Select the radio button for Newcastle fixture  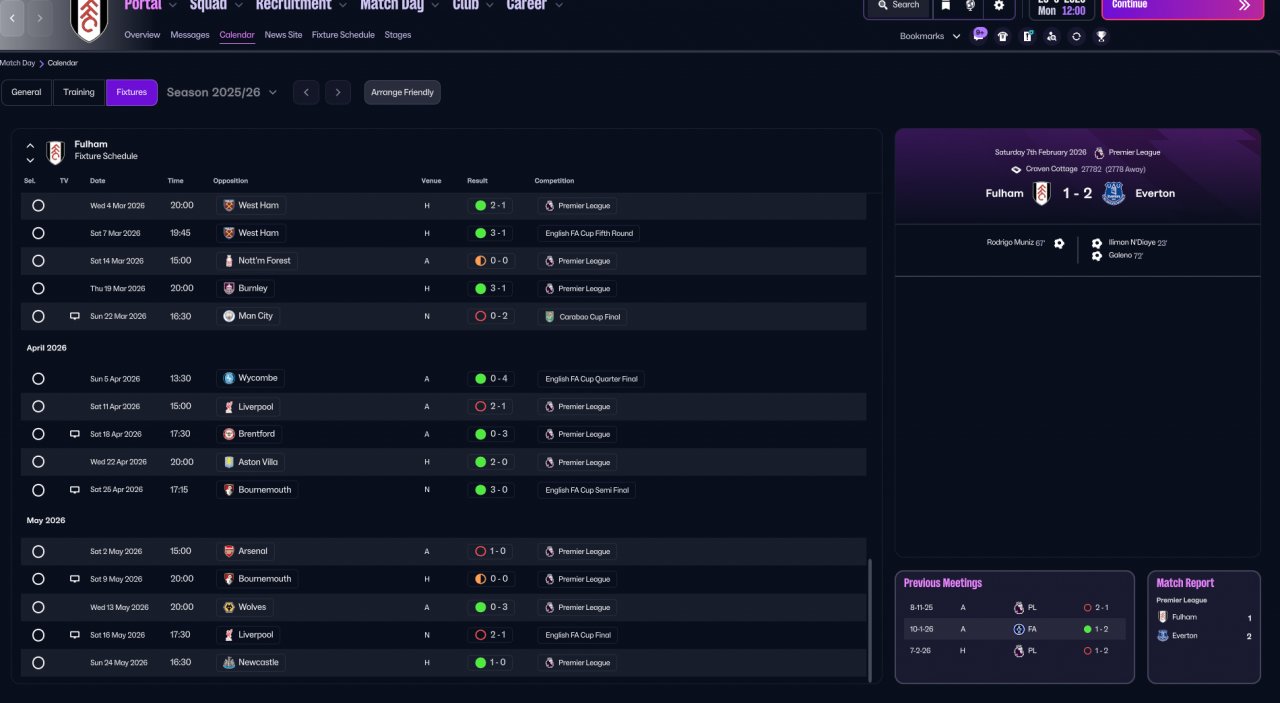[38, 662]
